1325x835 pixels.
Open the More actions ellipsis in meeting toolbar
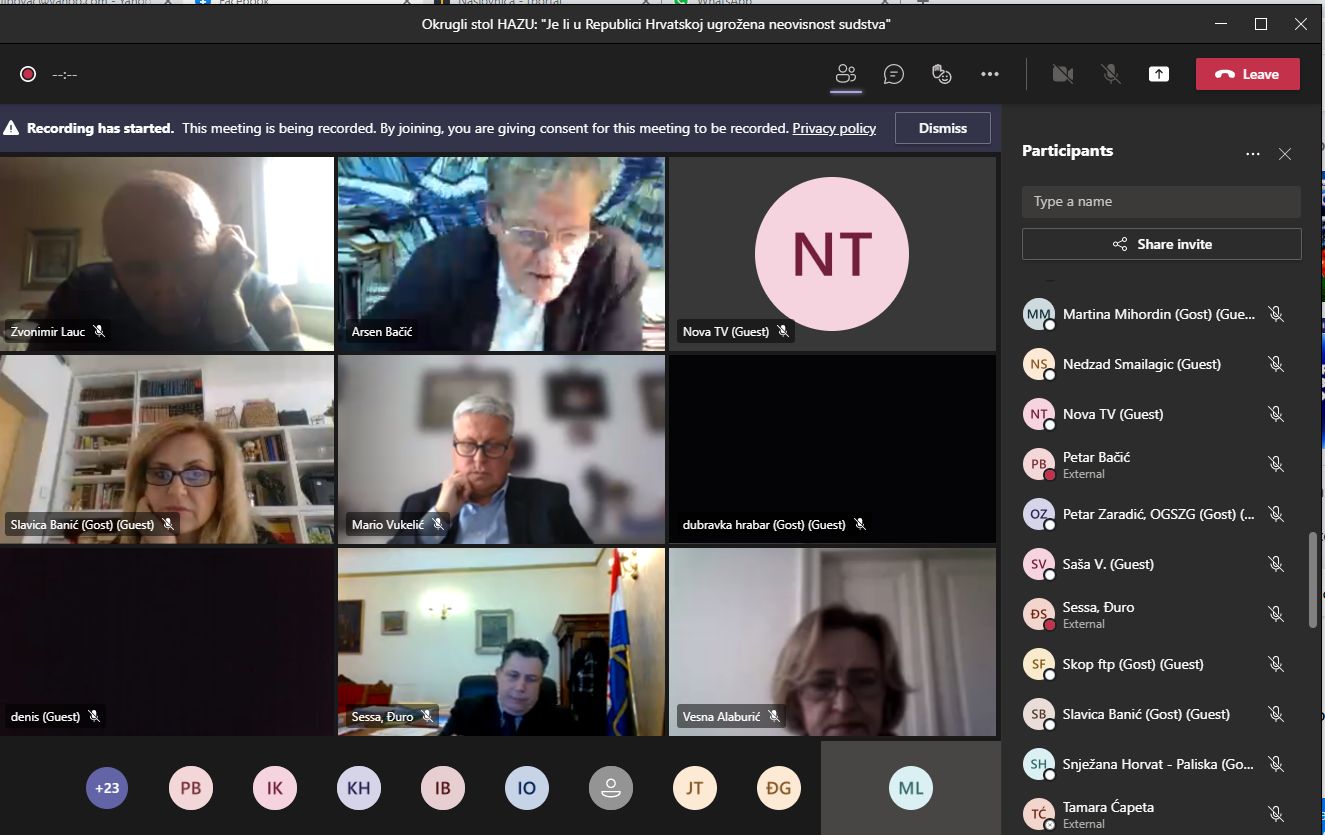coord(990,74)
